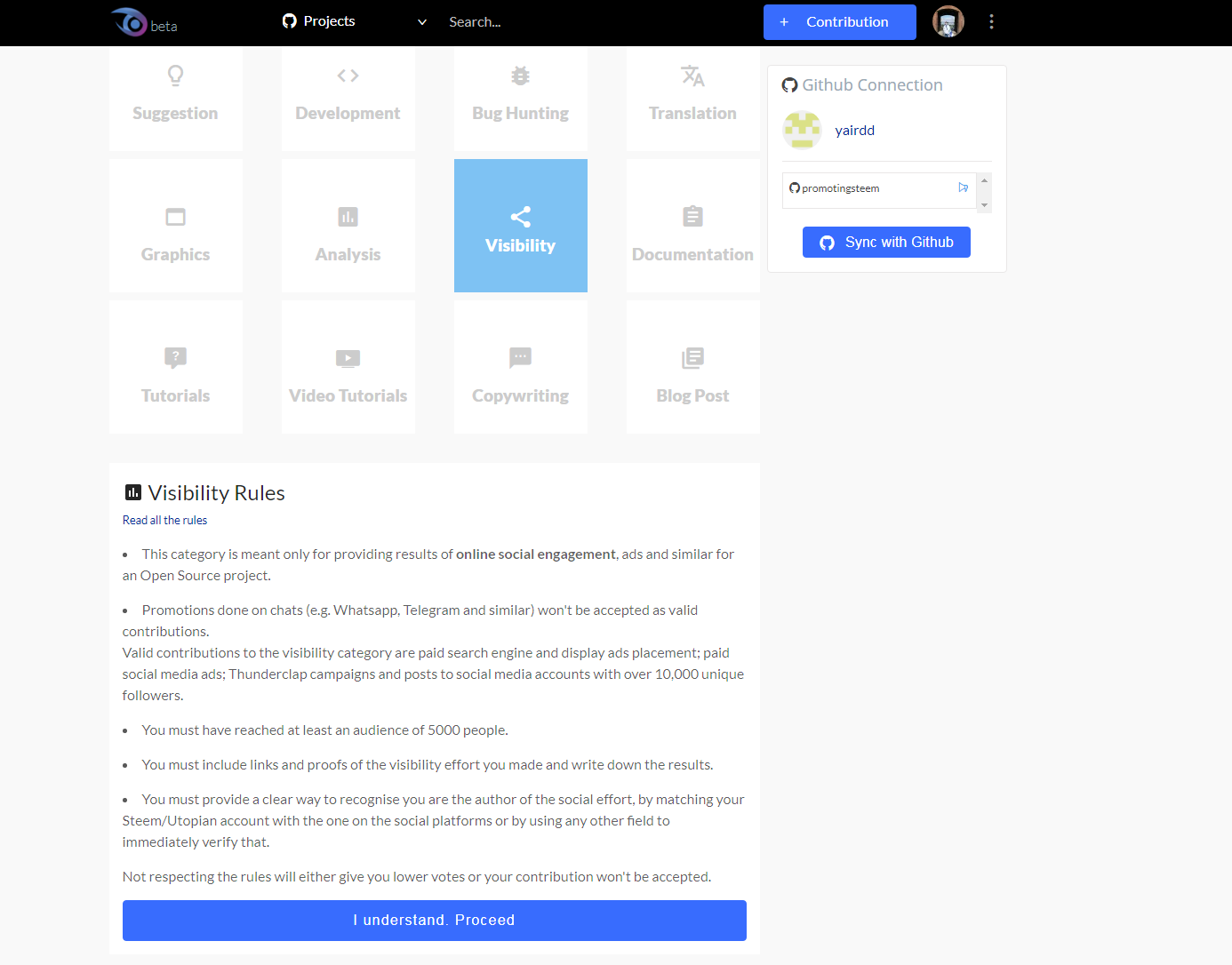The width and height of the screenshot is (1232, 965).
Task: Select the Translation category icon
Action: (692, 76)
